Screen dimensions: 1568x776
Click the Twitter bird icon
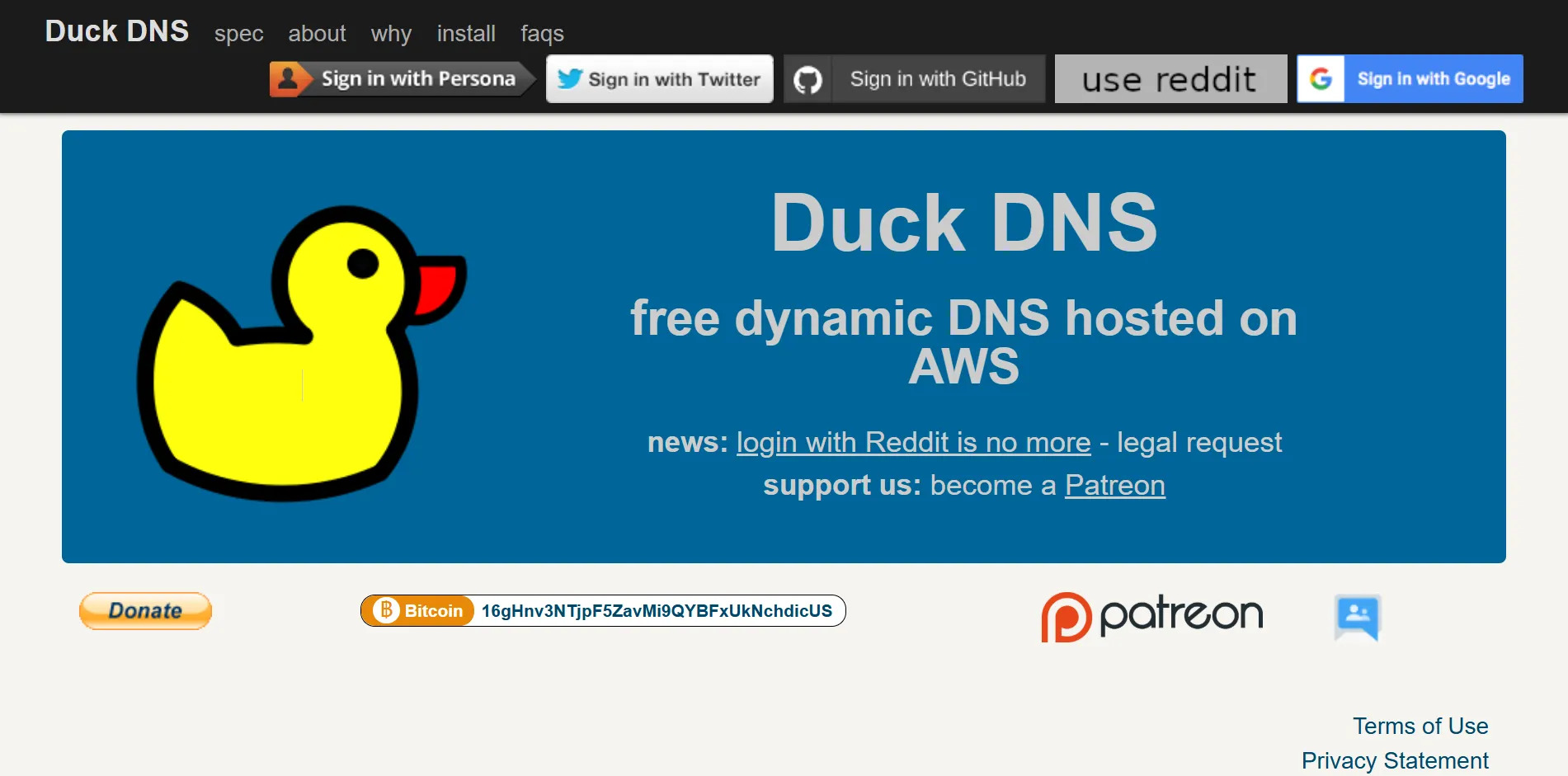[569, 78]
